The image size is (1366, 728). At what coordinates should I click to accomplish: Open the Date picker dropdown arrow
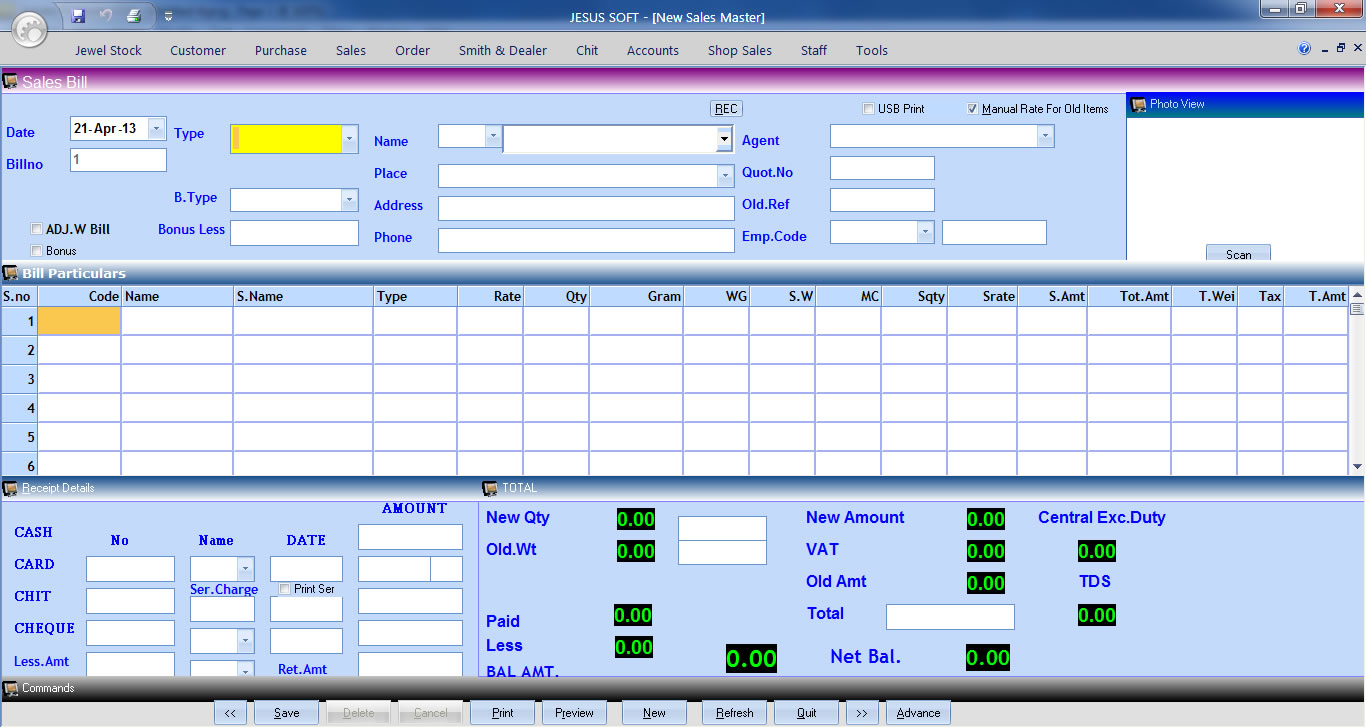pos(156,128)
